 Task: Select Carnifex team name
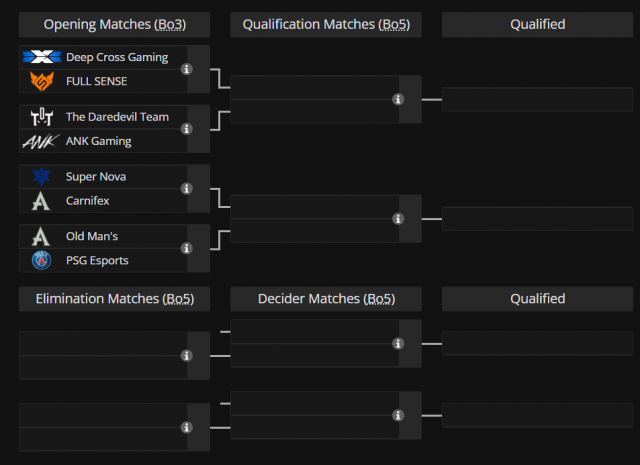coord(87,200)
